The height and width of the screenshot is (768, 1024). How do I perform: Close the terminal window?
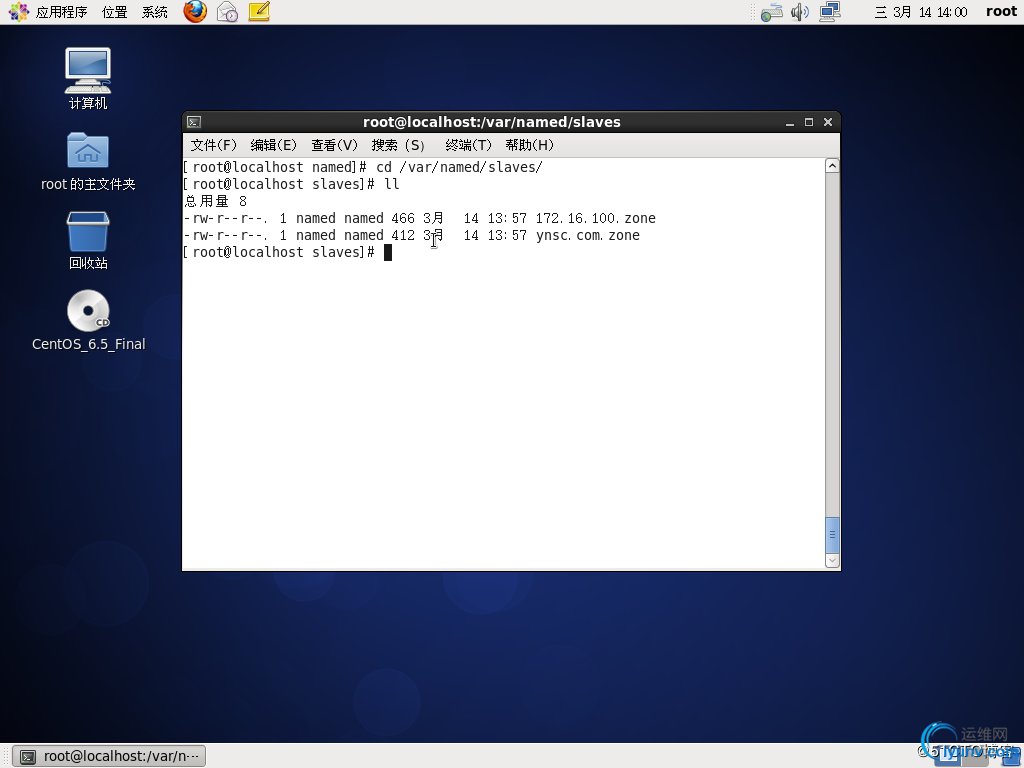click(x=827, y=122)
